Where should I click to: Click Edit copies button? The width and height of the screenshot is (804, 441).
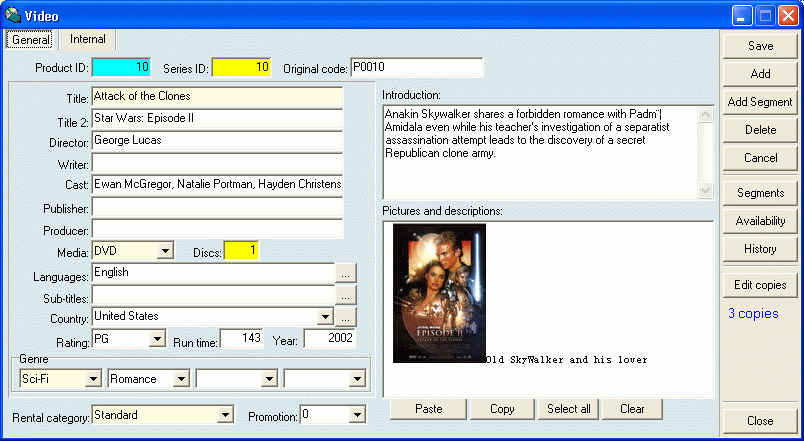click(760, 285)
